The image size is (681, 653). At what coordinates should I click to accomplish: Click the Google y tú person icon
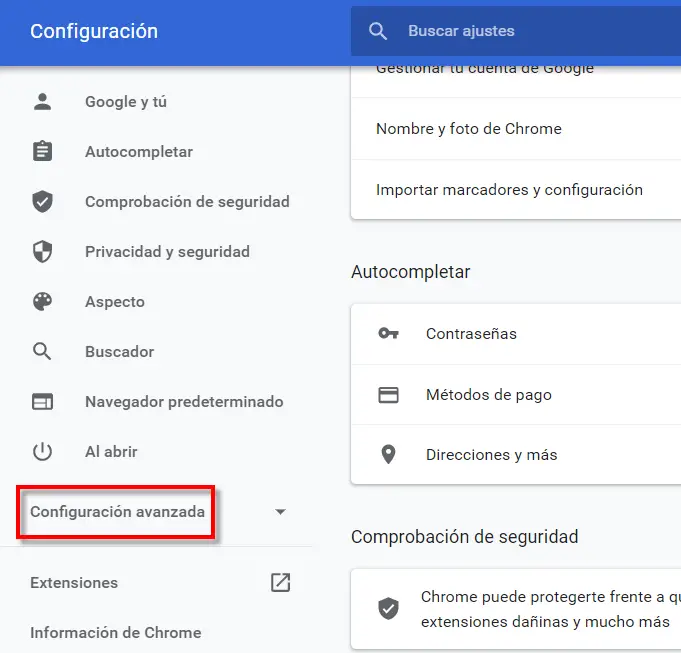pyautogui.click(x=42, y=102)
